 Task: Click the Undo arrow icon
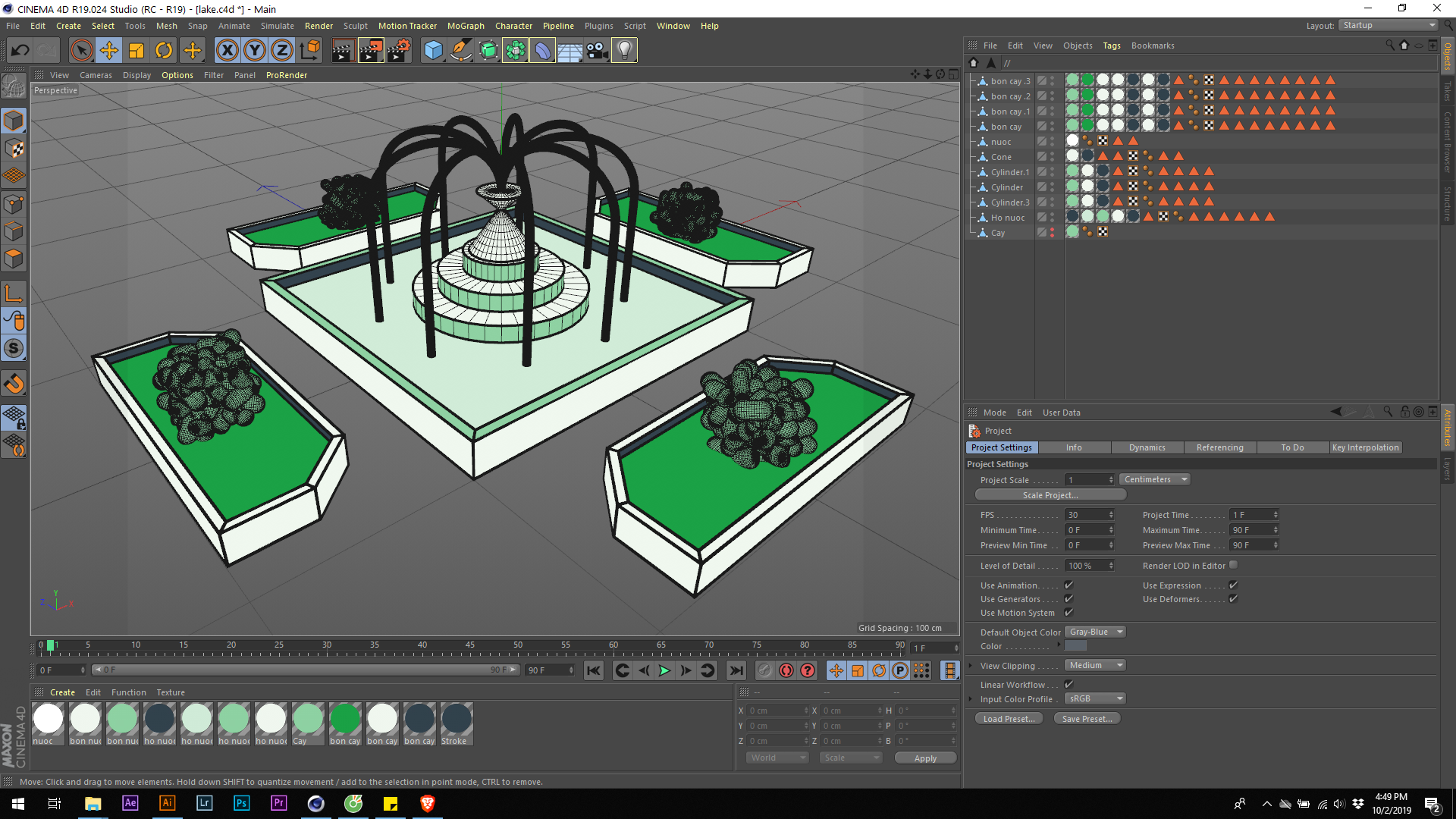(20, 51)
